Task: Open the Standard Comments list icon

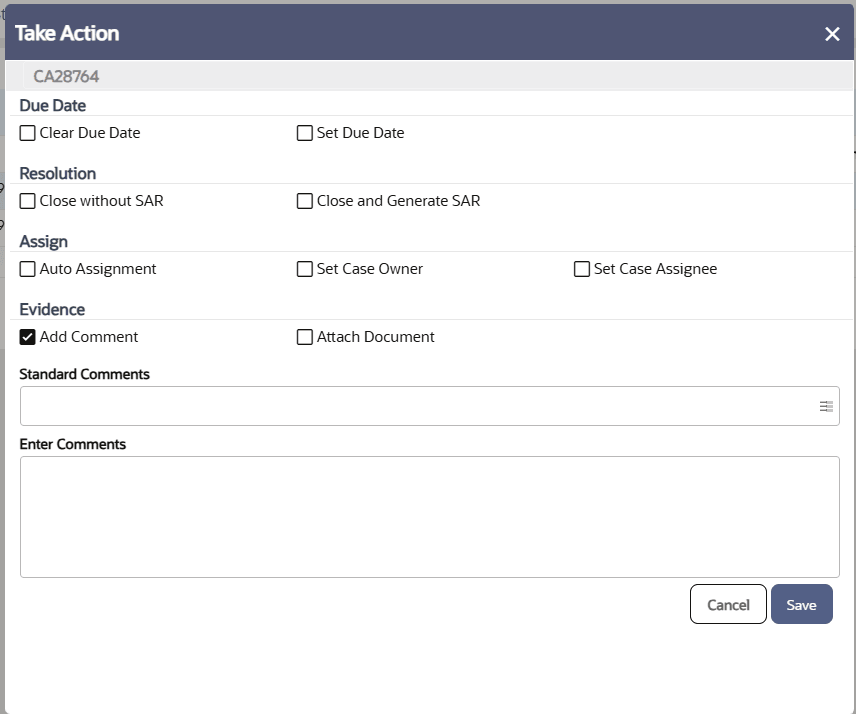Action: tap(826, 406)
